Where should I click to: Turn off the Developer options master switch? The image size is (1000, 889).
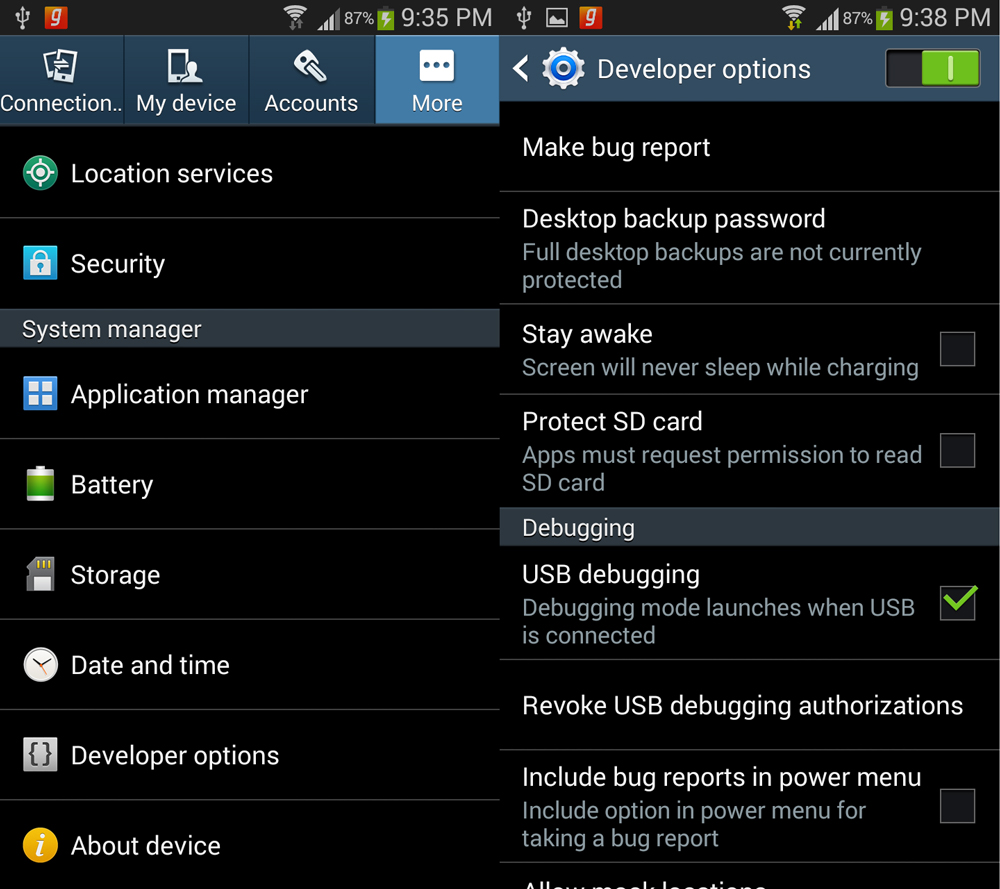pyautogui.click(x=933, y=68)
